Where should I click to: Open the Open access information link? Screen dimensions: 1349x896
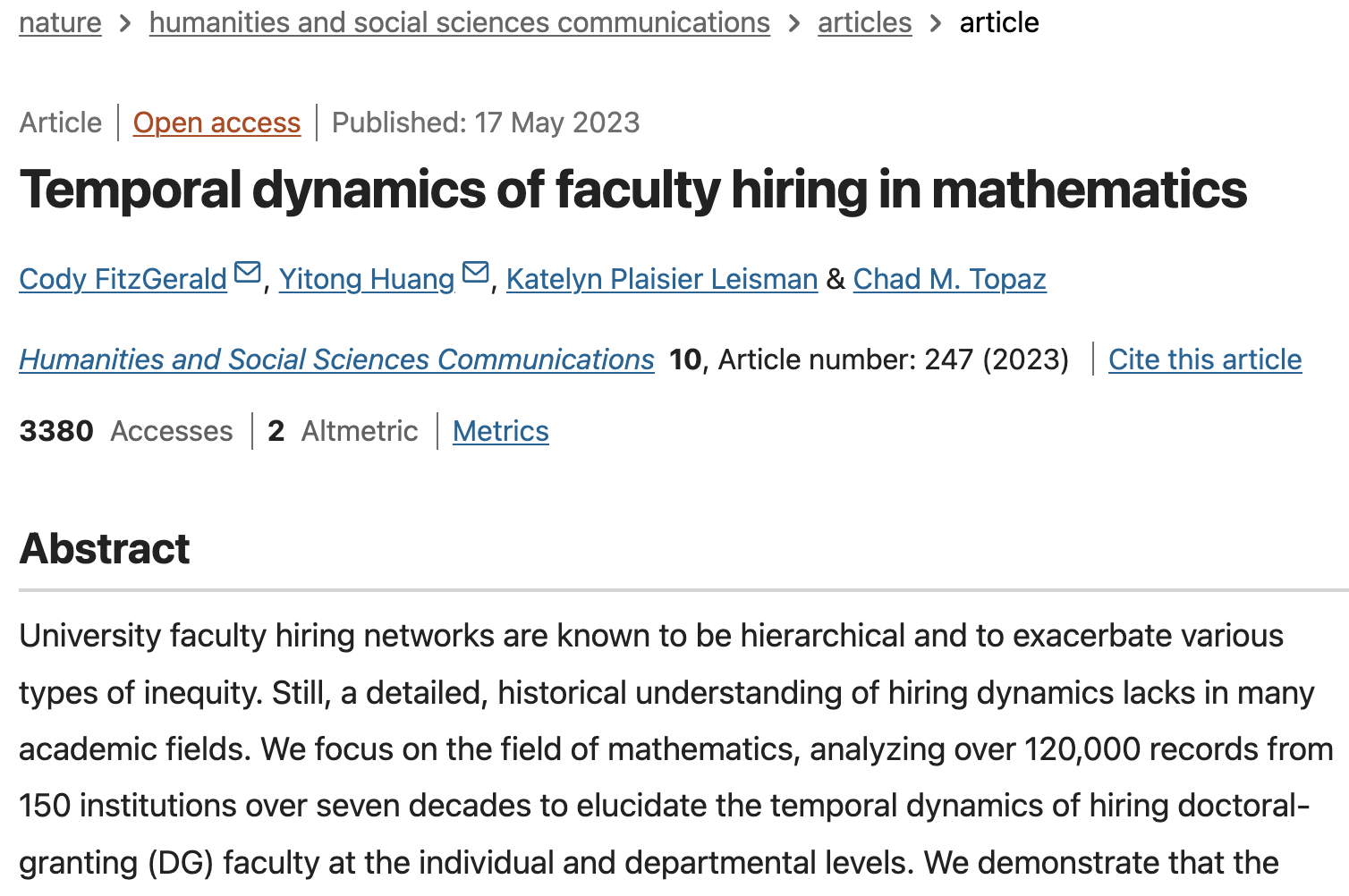point(216,123)
